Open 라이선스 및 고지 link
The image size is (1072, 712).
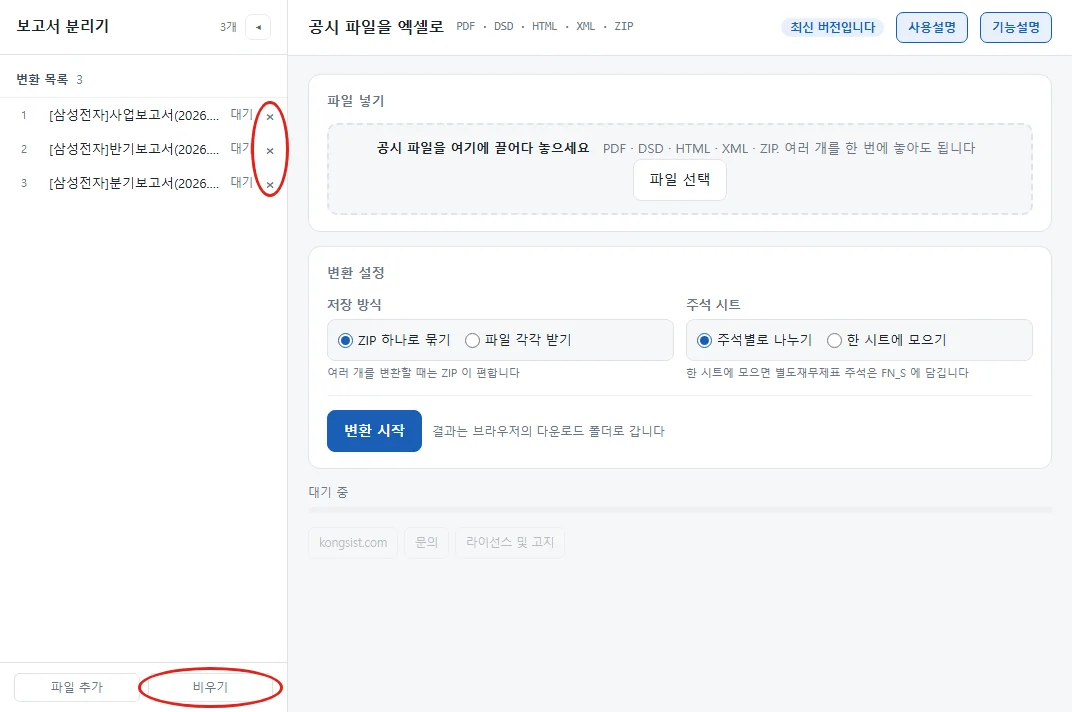pyautogui.click(x=510, y=542)
